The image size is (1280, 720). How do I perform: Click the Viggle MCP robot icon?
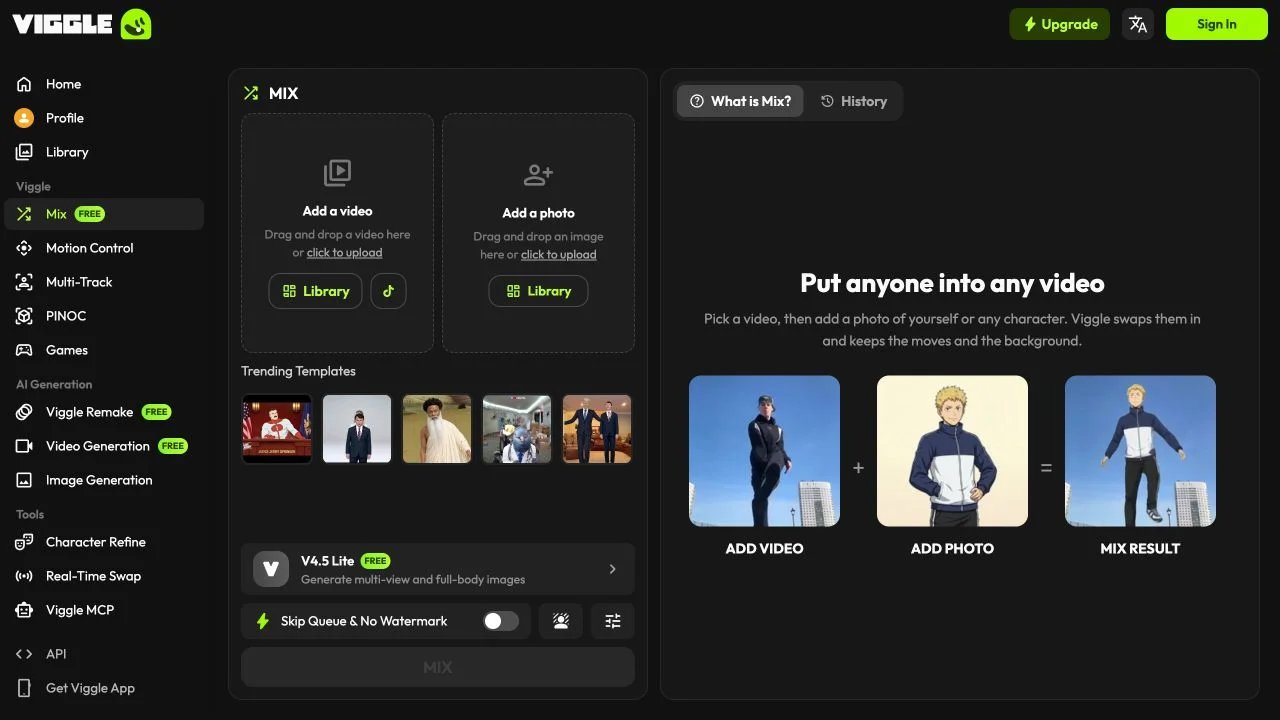tap(24, 610)
